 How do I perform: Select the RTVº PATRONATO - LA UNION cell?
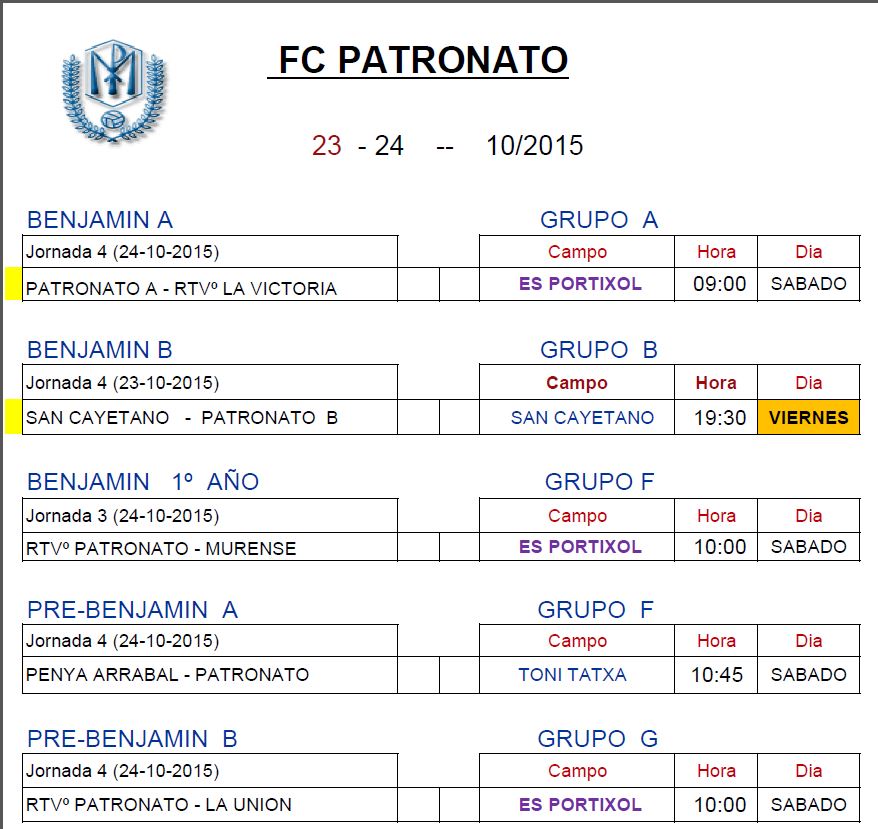(159, 805)
